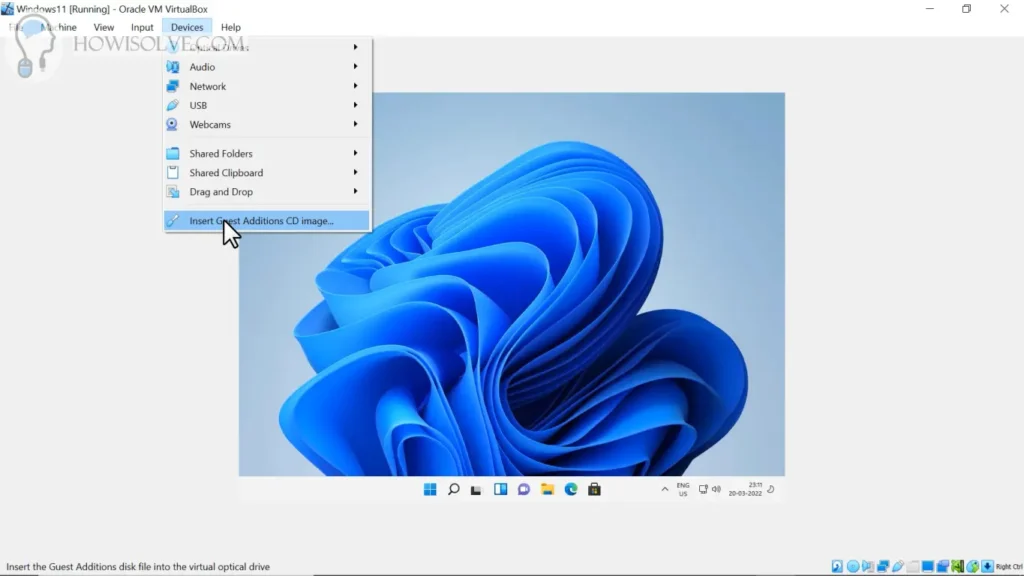Open the Audio submenu in Devices menu
Screen dimensions: 1024x576
tap(266, 67)
